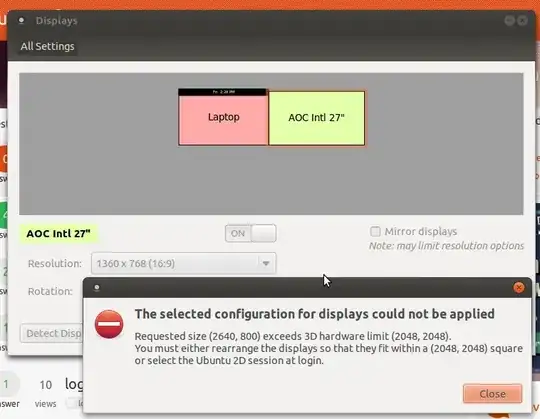Click the '10 views' counter in the browser behind

(45, 393)
